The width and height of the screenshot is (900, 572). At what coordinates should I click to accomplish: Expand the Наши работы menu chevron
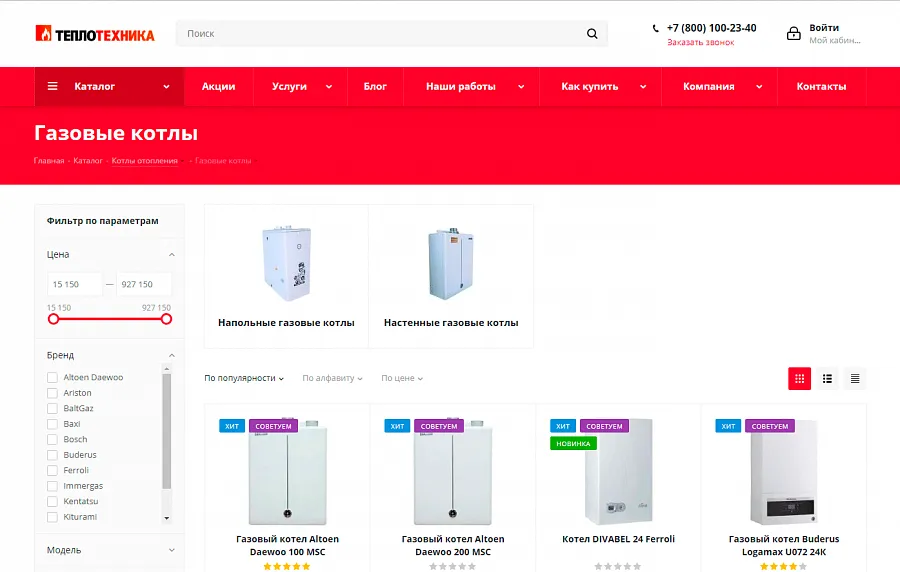click(521, 87)
